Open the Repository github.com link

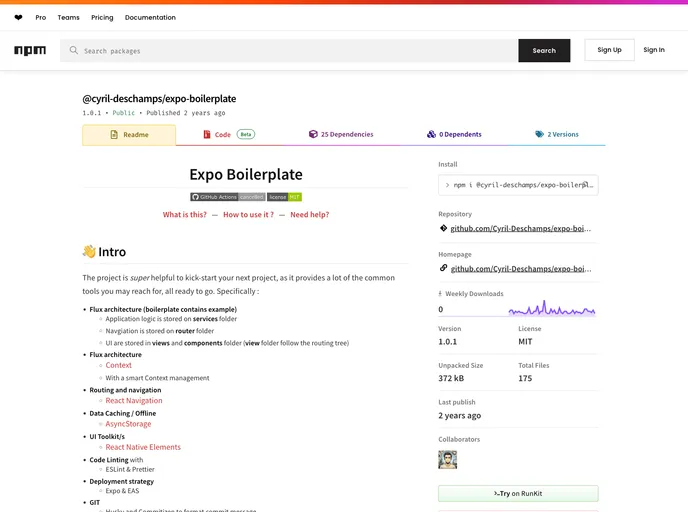(x=521, y=228)
